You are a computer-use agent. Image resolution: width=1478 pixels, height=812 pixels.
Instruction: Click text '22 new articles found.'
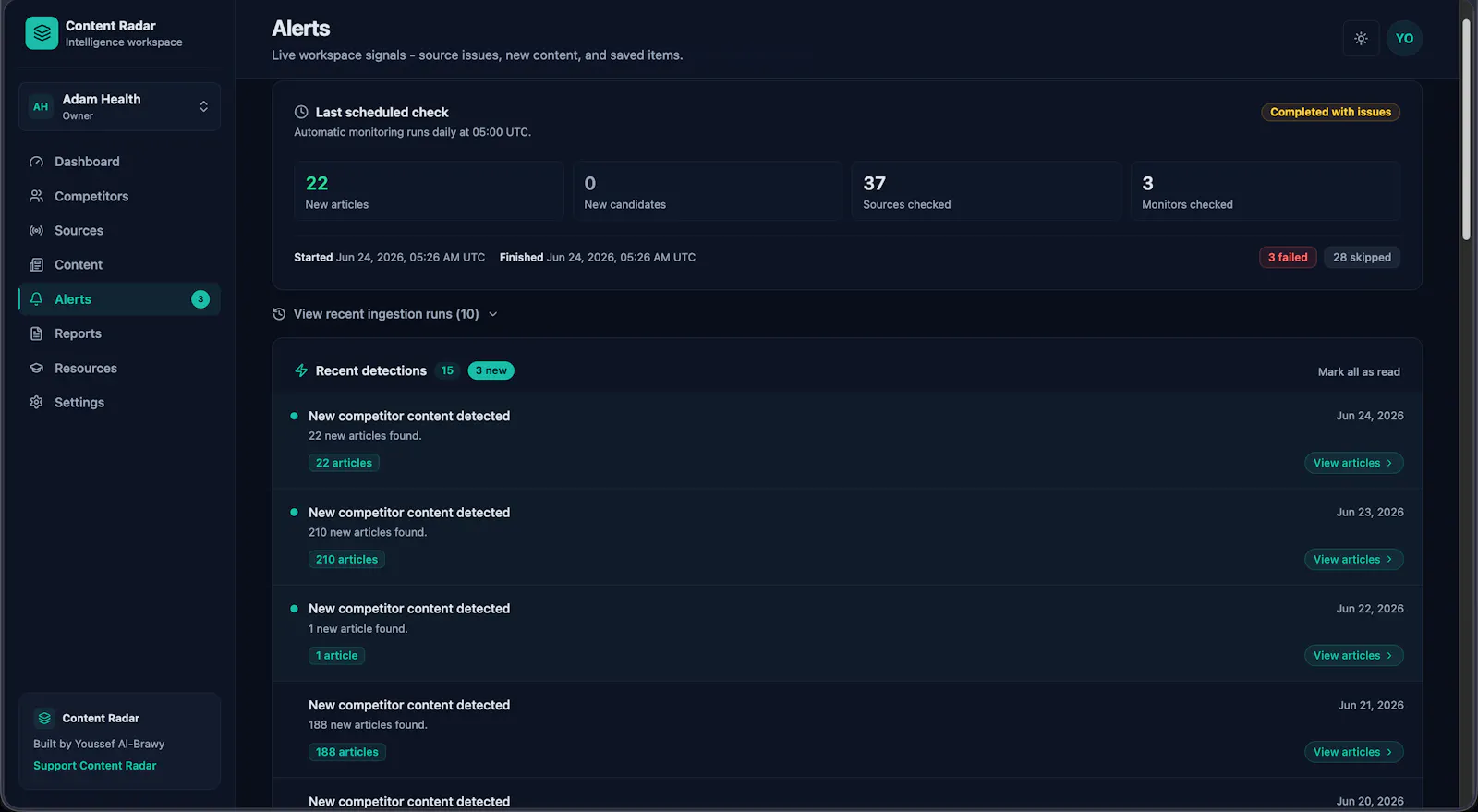[365, 436]
